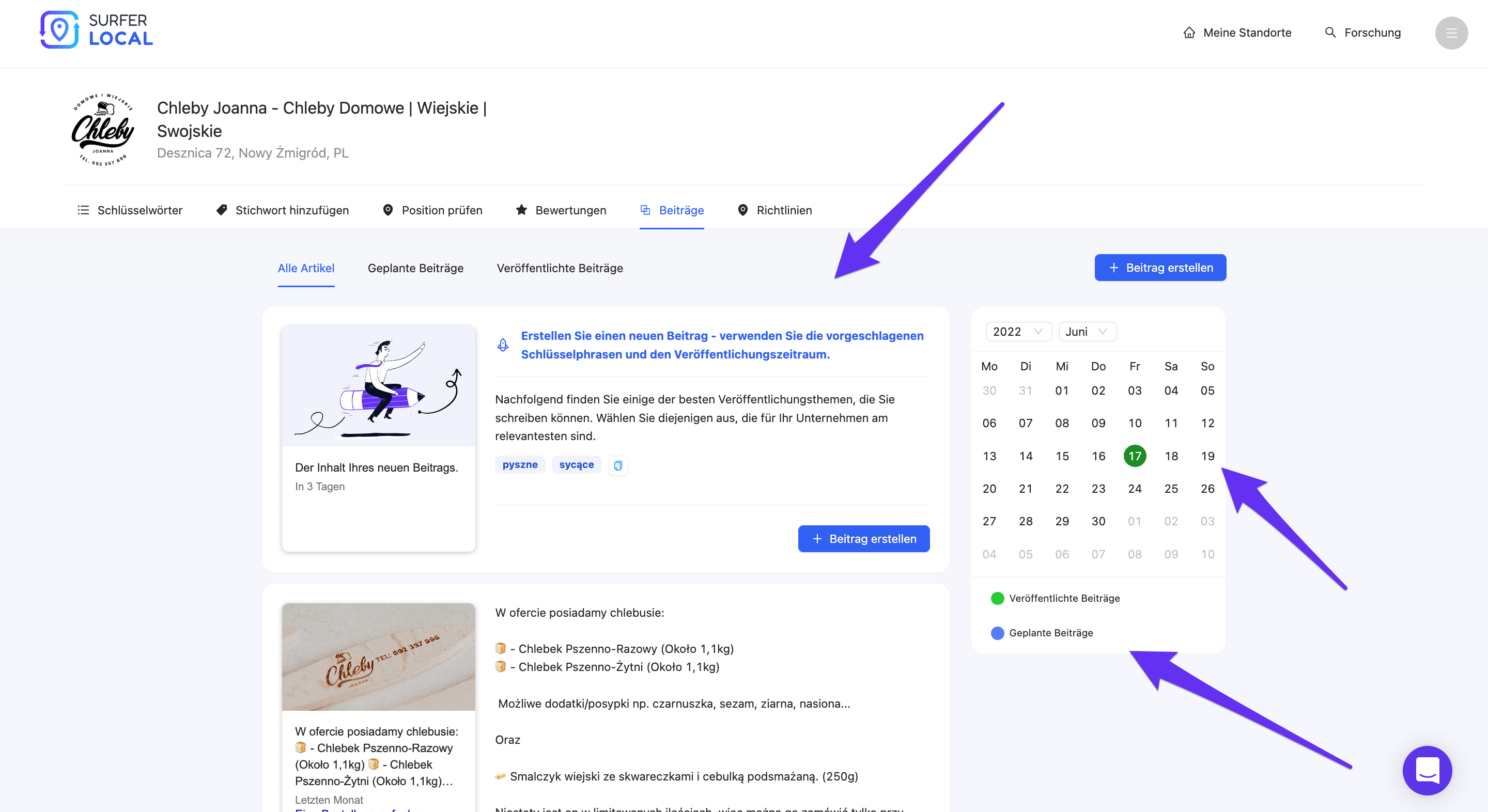Click the address Desznica 72, Nowy Żmigród
Image resolution: width=1488 pixels, height=812 pixels.
[253, 153]
